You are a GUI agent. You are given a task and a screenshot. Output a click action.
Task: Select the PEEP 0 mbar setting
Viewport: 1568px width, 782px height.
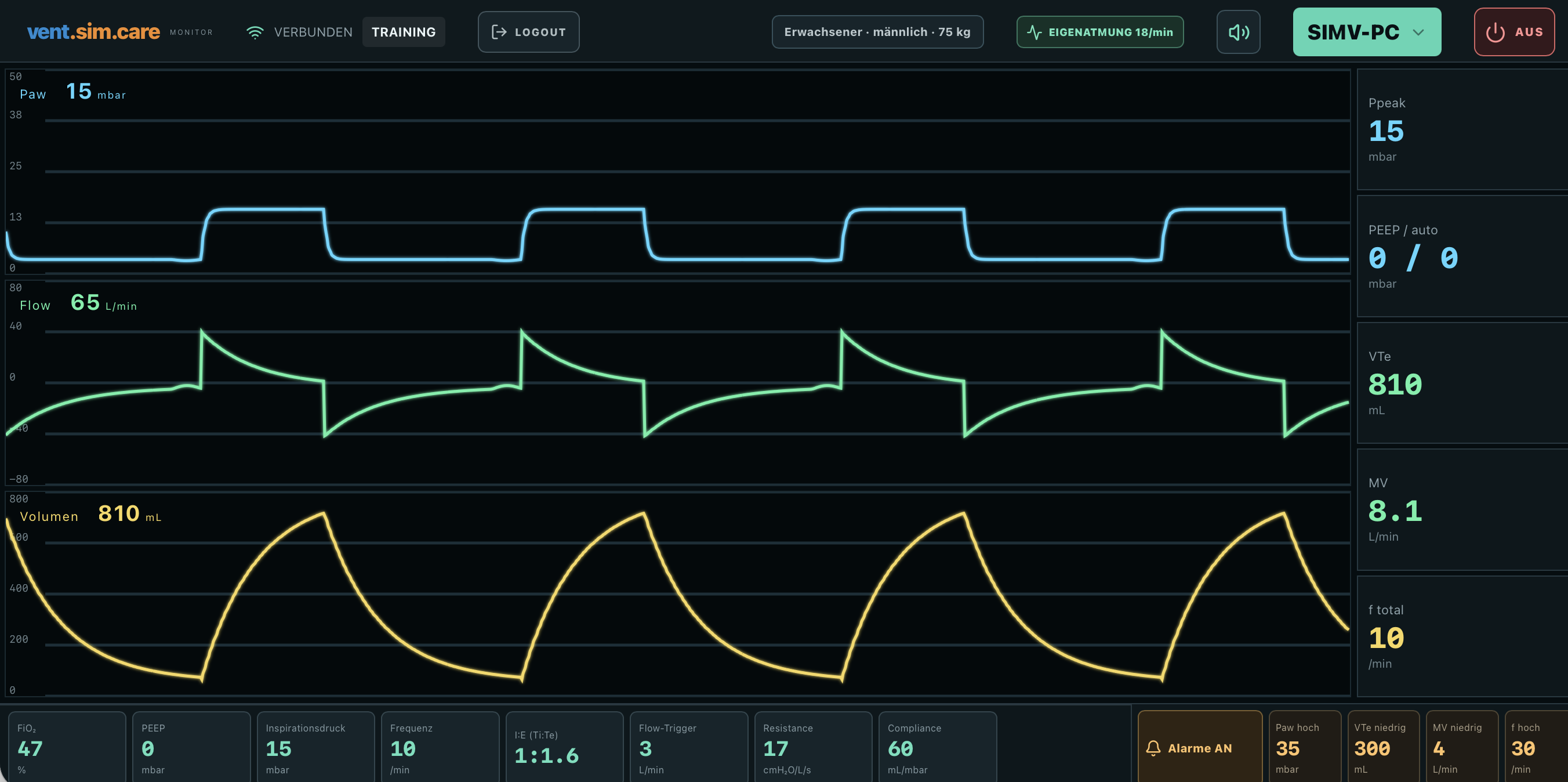tap(191, 747)
